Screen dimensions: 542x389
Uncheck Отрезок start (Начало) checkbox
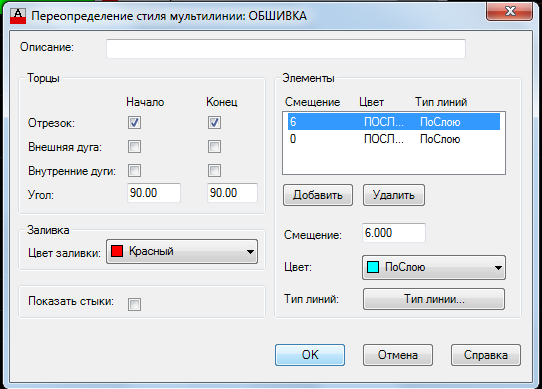click(134, 122)
